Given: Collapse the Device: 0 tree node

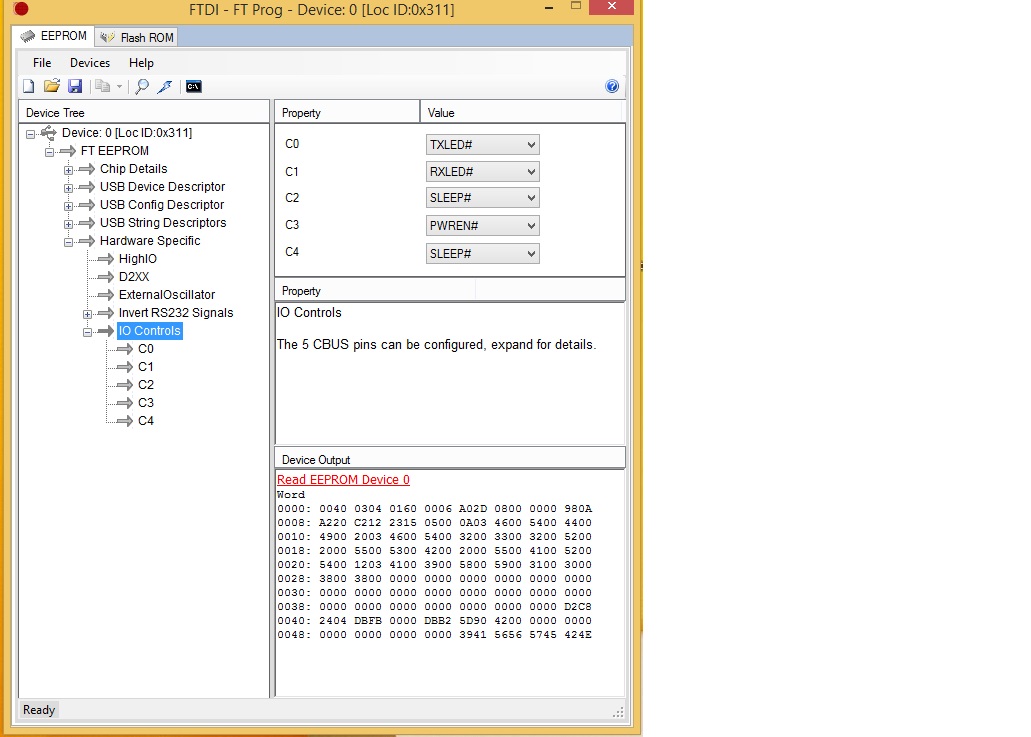Looking at the screenshot, I should pos(30,134).
